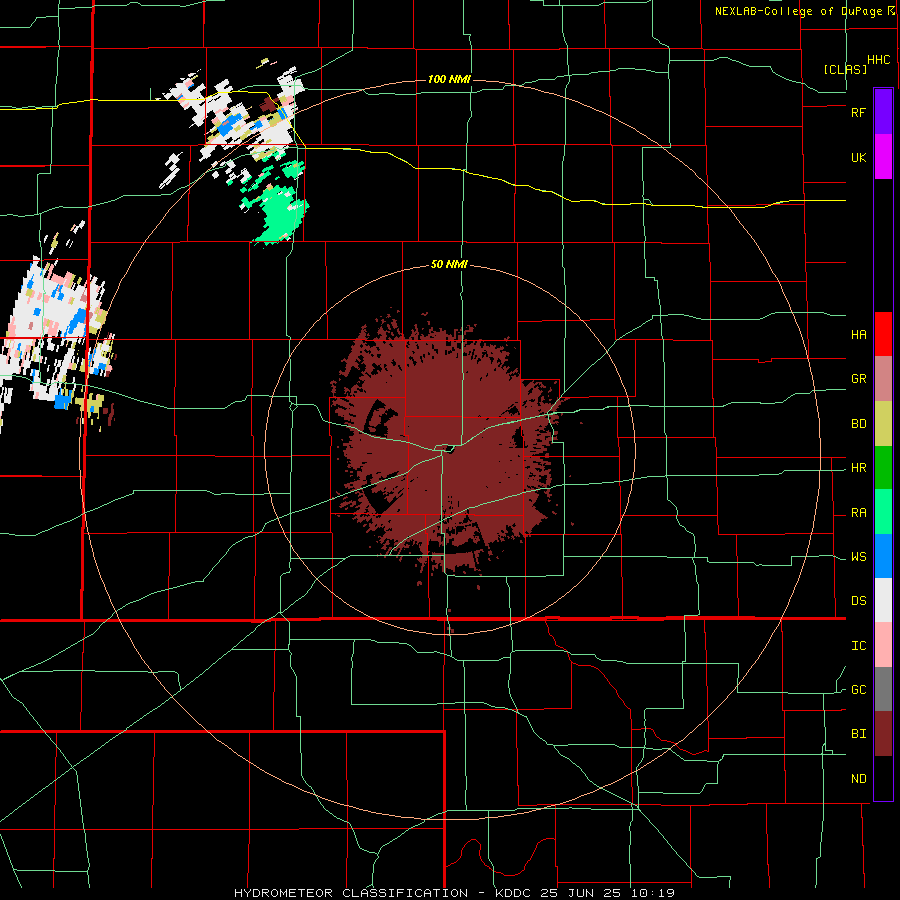
Task: Click the BD legend label
Action: 858,424
